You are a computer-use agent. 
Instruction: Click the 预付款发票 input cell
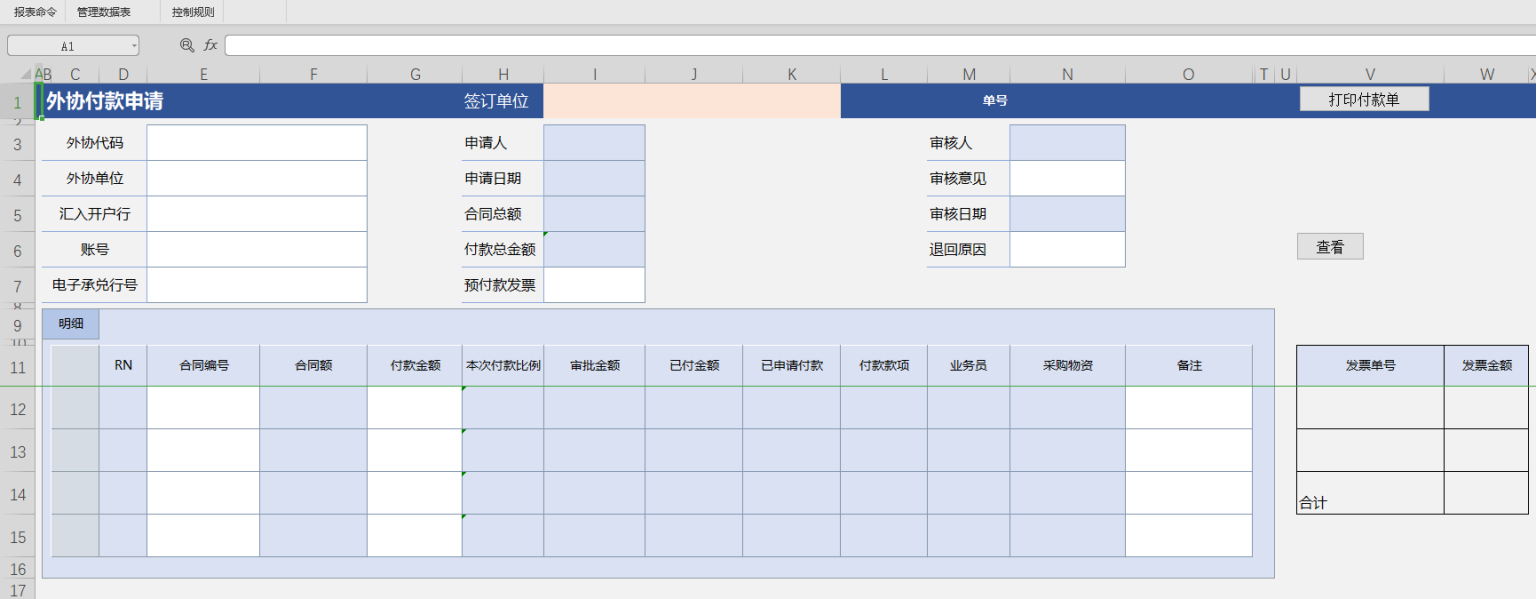(594, 285)
